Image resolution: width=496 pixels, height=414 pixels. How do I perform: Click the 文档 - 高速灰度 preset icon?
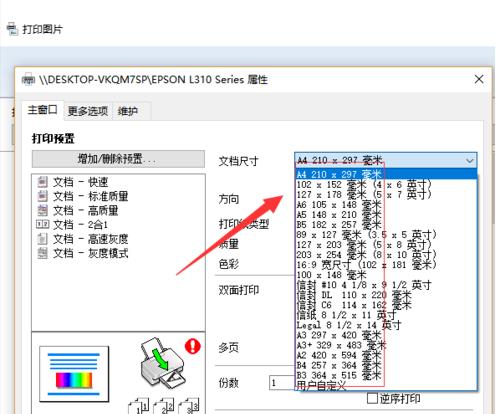42,239
